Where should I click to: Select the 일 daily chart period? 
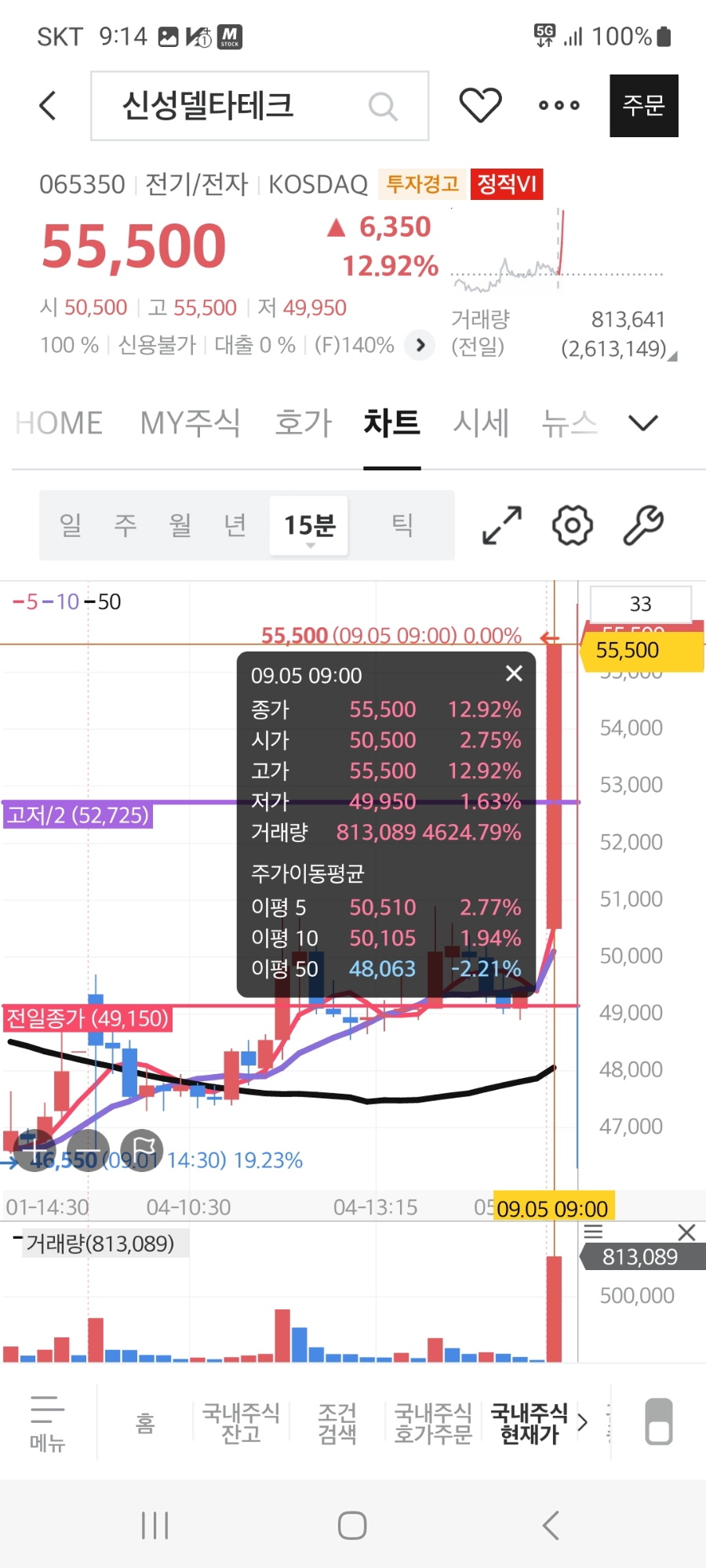tap(71, 525)
